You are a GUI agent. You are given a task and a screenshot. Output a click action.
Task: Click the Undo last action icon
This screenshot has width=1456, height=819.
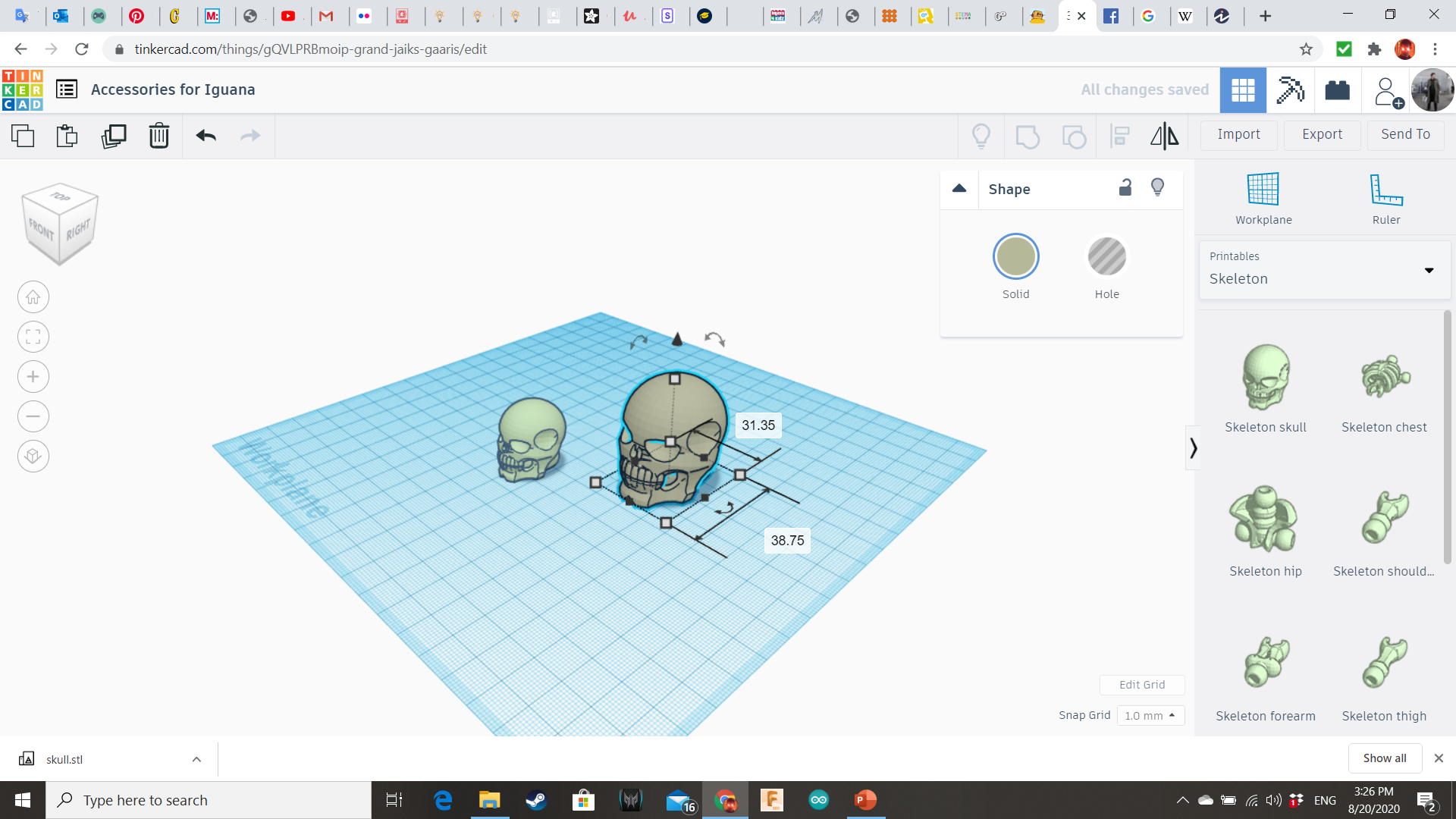pyautogui.click(x=206, y=135)
